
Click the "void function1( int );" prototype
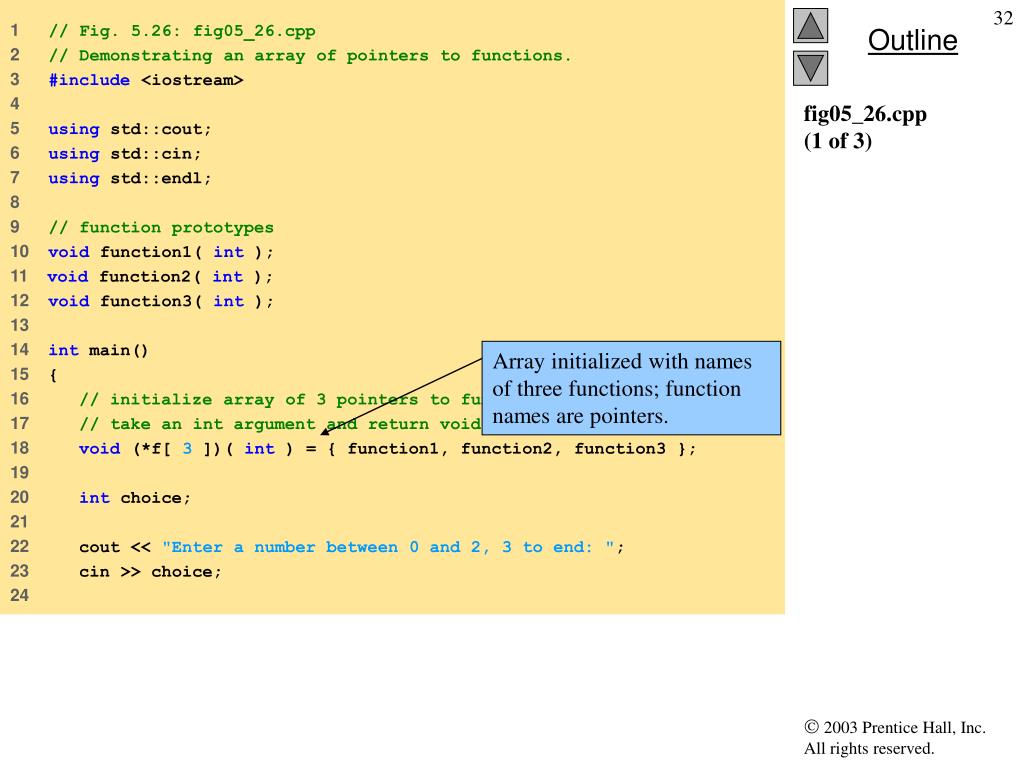point(161,252)
